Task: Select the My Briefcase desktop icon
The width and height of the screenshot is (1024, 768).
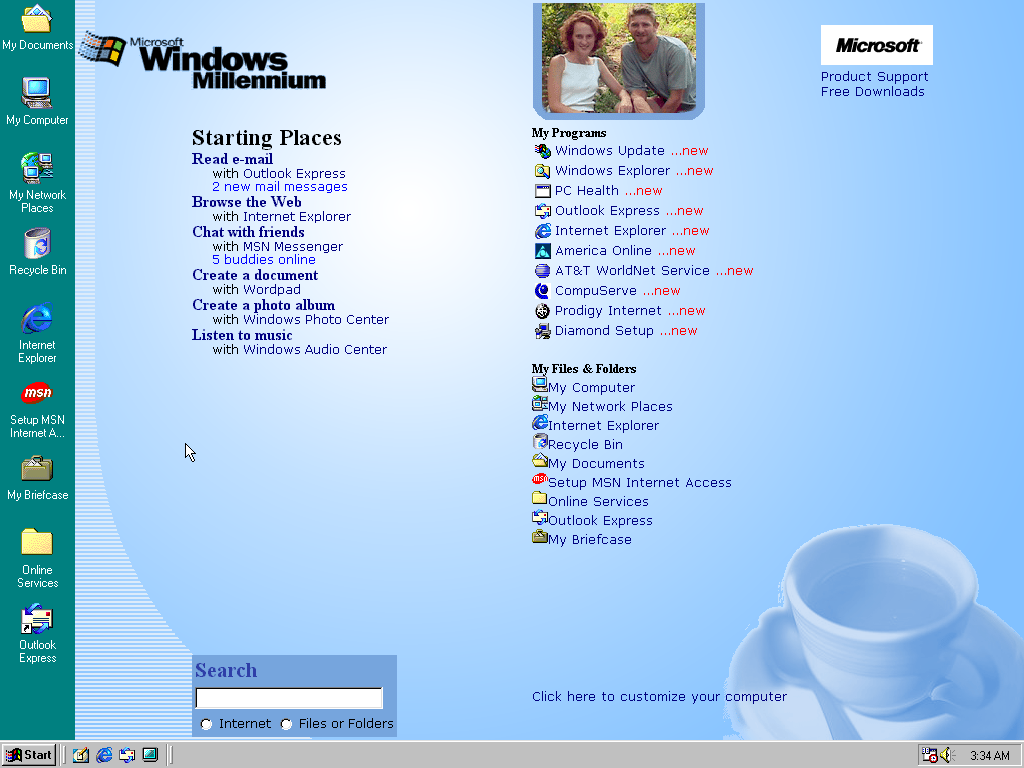Action: [37, 469]
